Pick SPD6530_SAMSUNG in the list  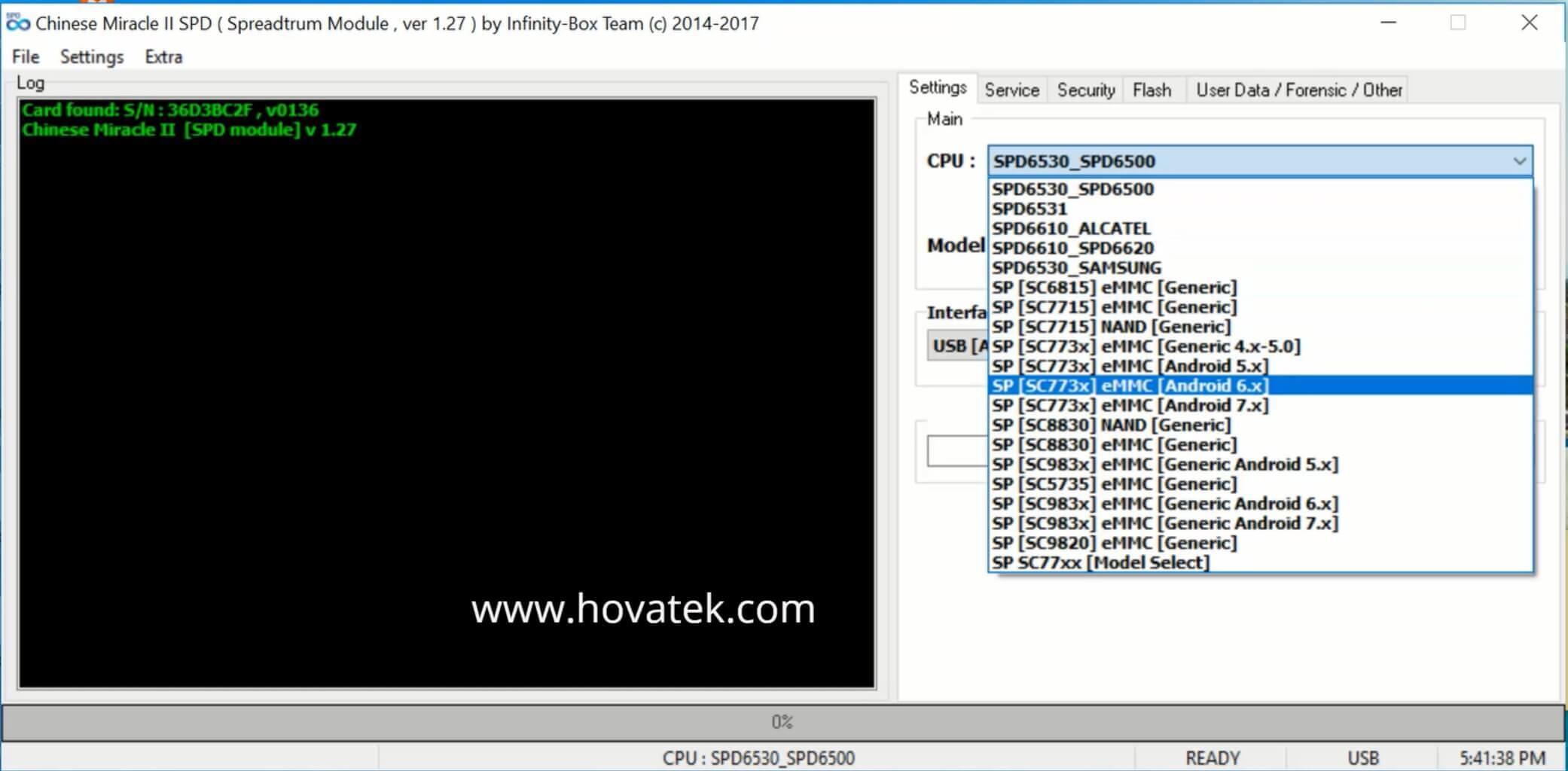pyautogui.click(x=1260, y=267)
